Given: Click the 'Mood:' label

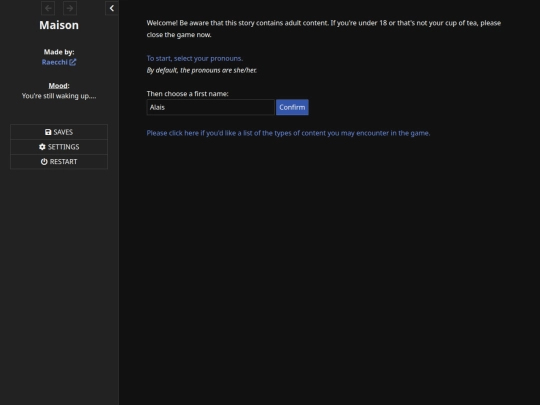Looking at the screenshot, I should (59, 86).
